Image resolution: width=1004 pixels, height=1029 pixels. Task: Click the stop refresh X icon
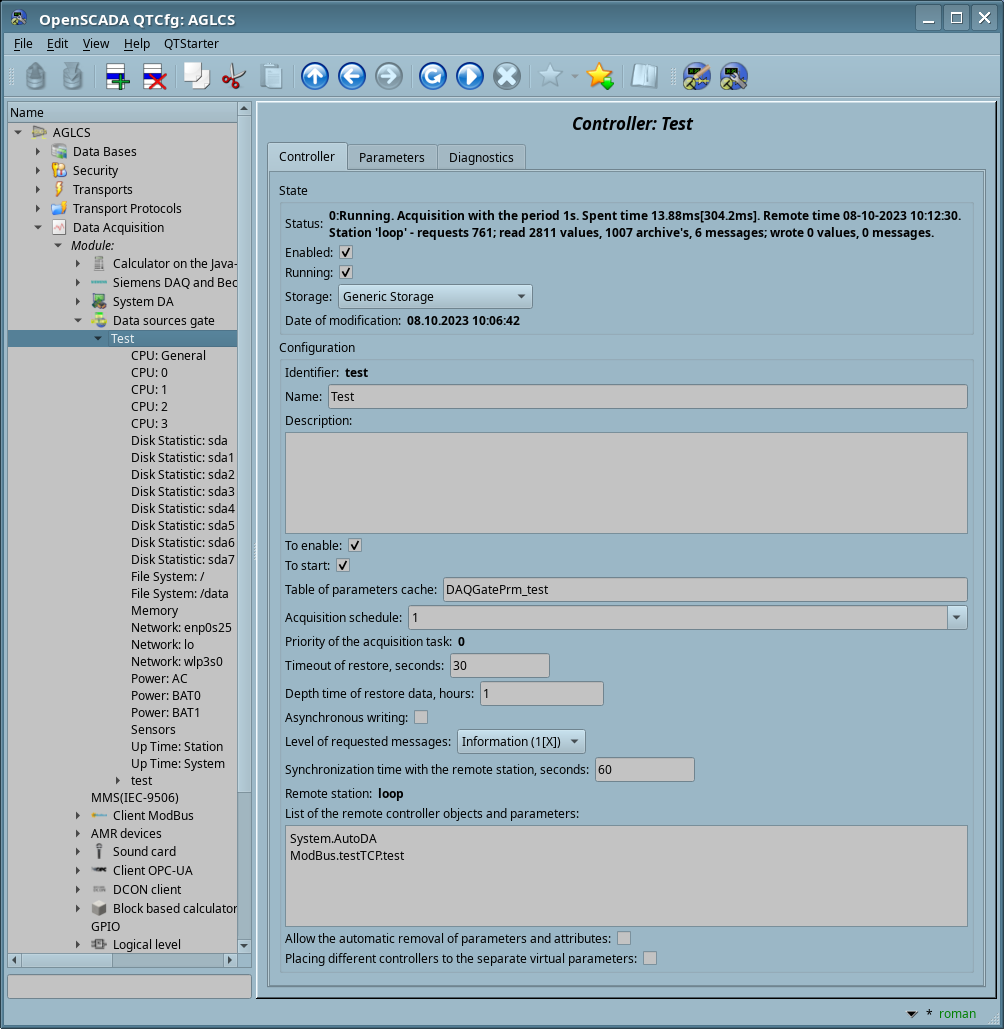coord(507,76)
